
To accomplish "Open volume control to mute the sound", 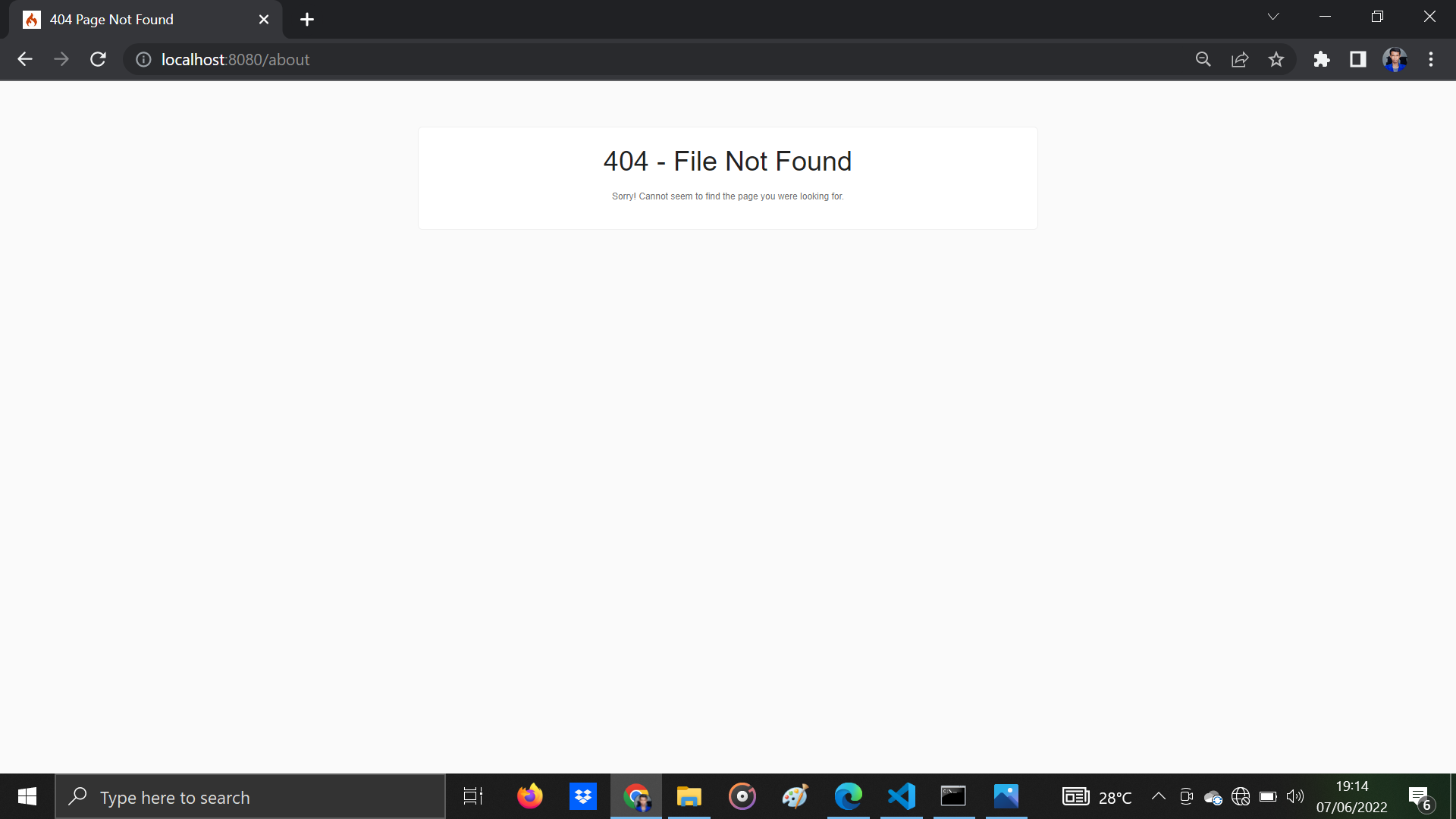I will (1294, 796).
